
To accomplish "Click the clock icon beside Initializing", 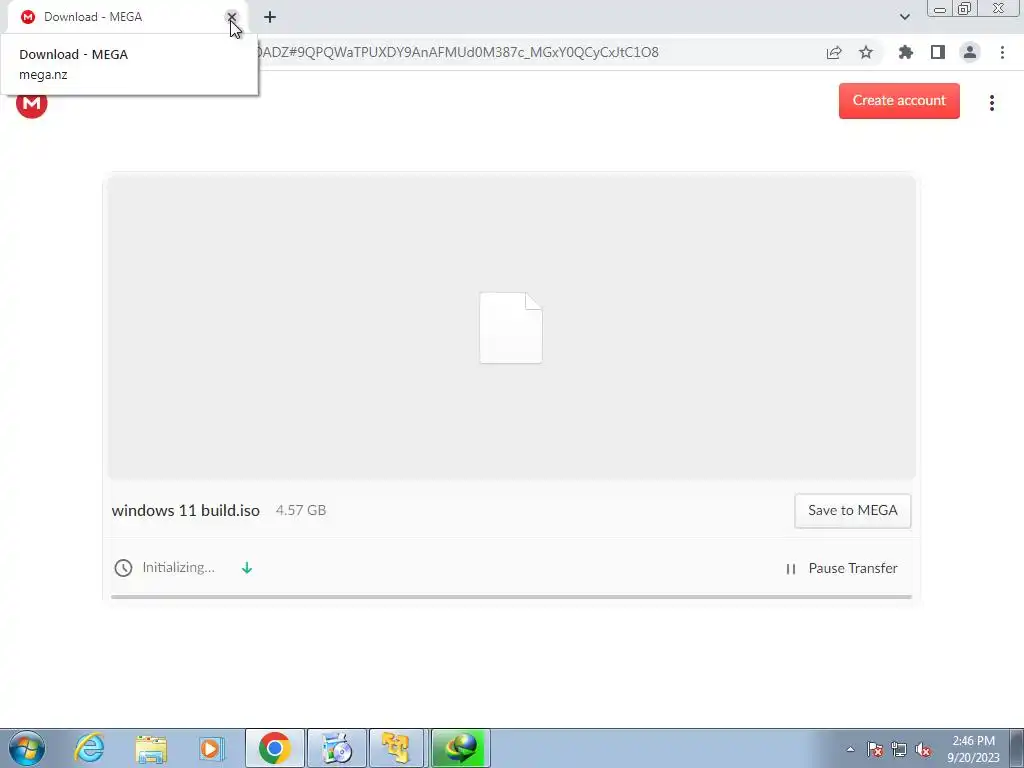I will [x=123, y=568].
